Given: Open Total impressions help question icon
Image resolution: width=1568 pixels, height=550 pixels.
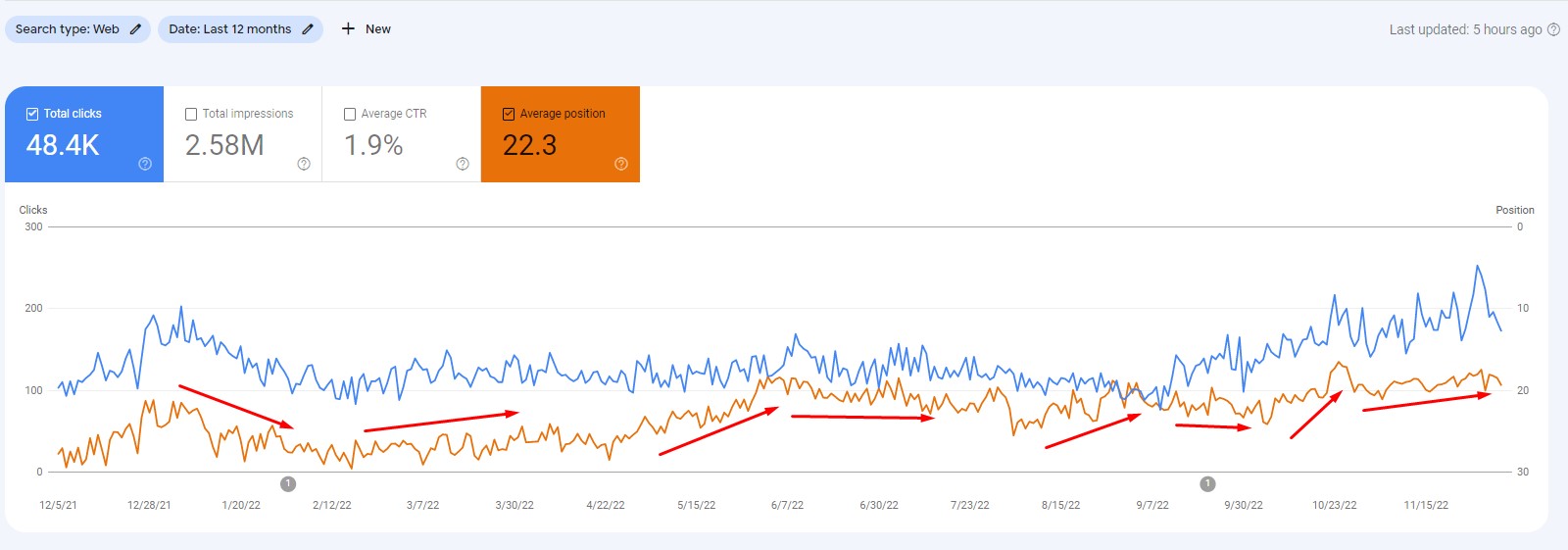Looking at the screenshot, I should click(x=304, y=164).
